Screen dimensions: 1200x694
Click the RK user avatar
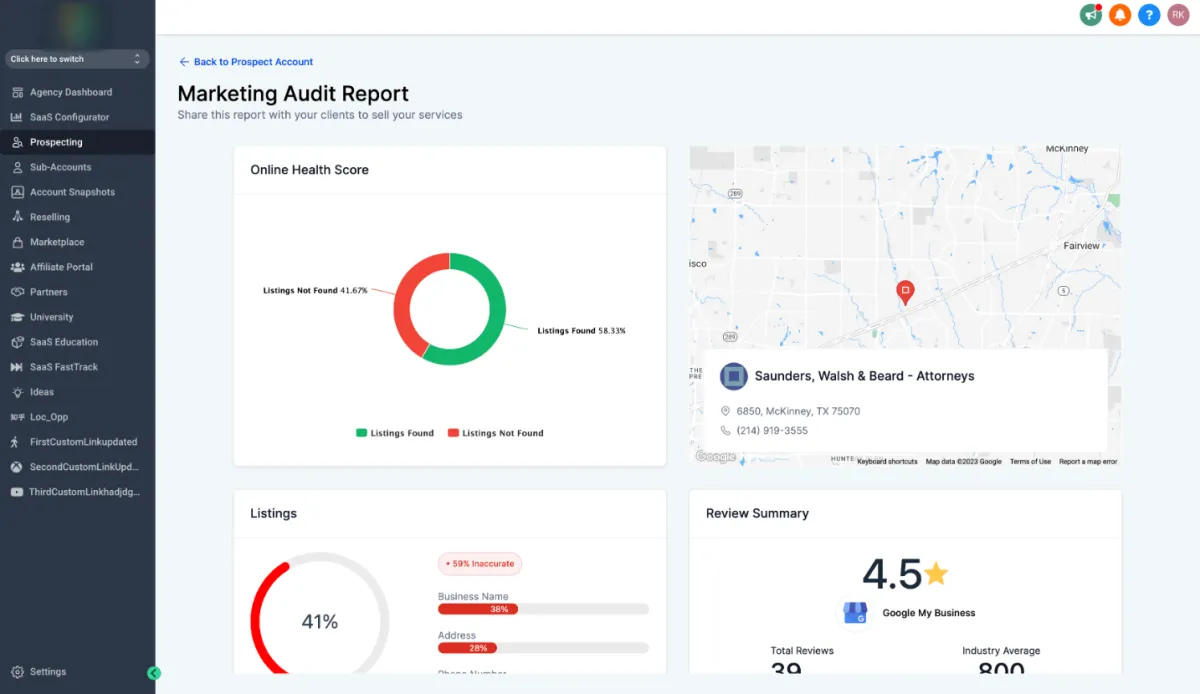point(1178,15)
